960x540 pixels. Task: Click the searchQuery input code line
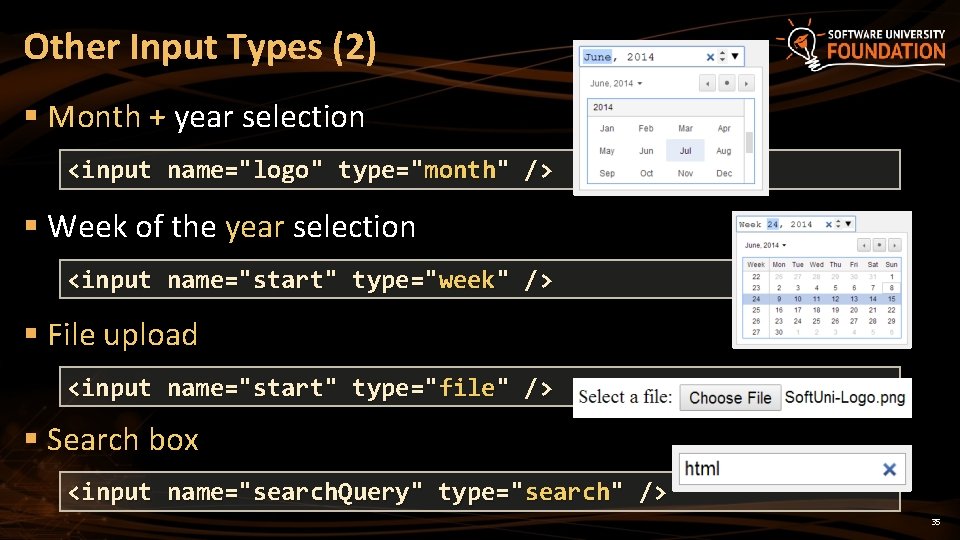coord(367,492)
